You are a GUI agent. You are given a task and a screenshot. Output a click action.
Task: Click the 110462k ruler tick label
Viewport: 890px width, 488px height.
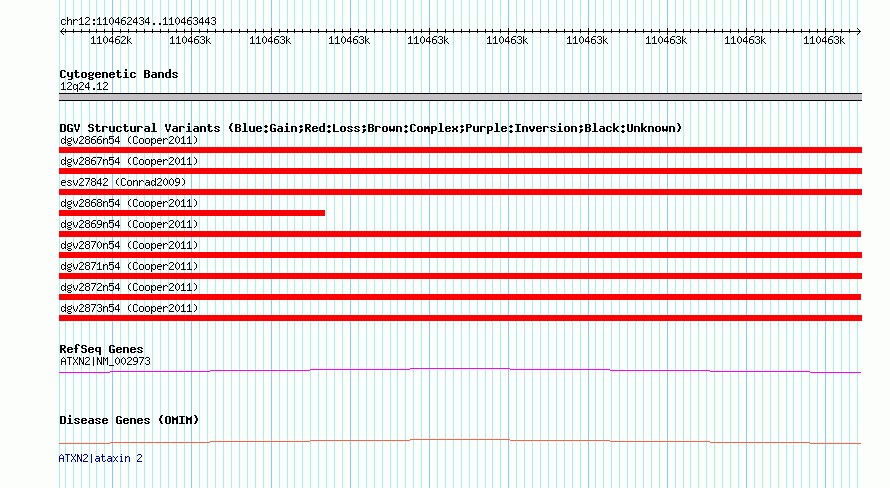tap(111, 40)
